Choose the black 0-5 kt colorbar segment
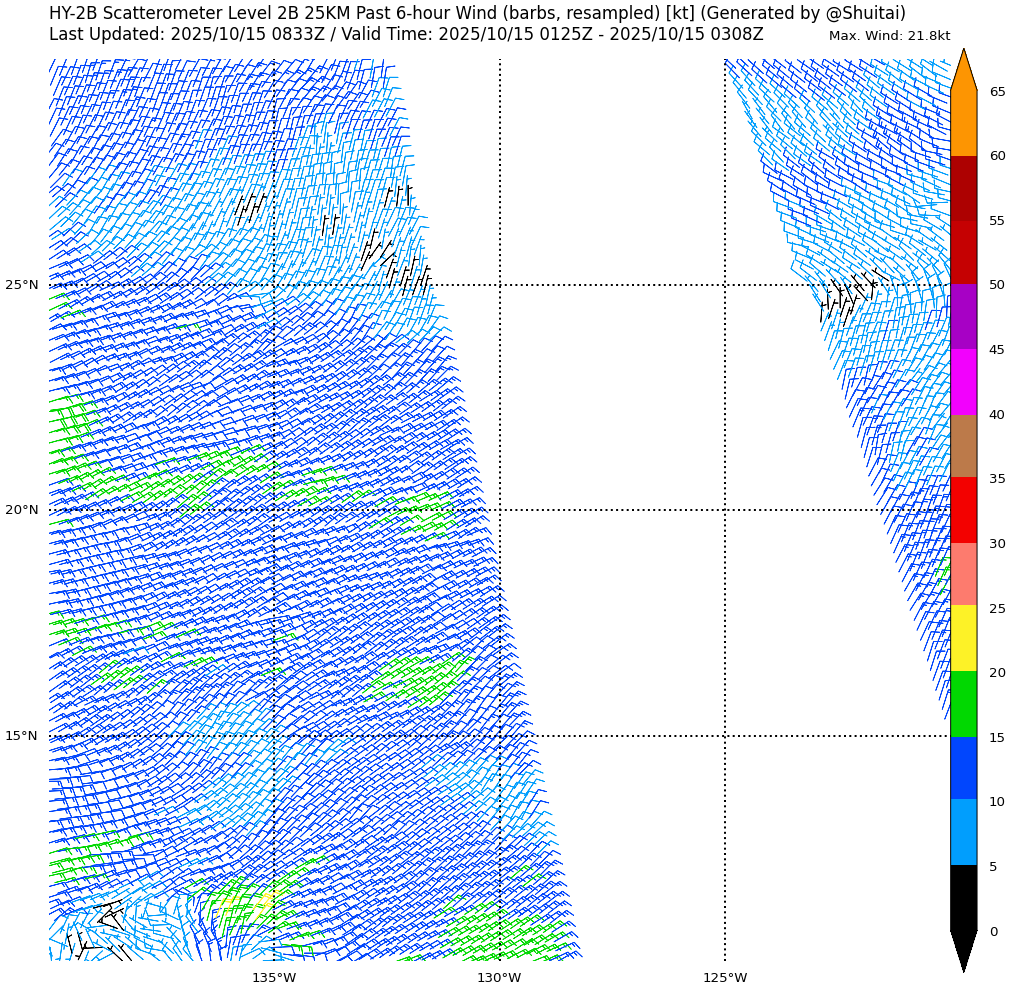Screen dimensions: 1010x989 (963, 897)
